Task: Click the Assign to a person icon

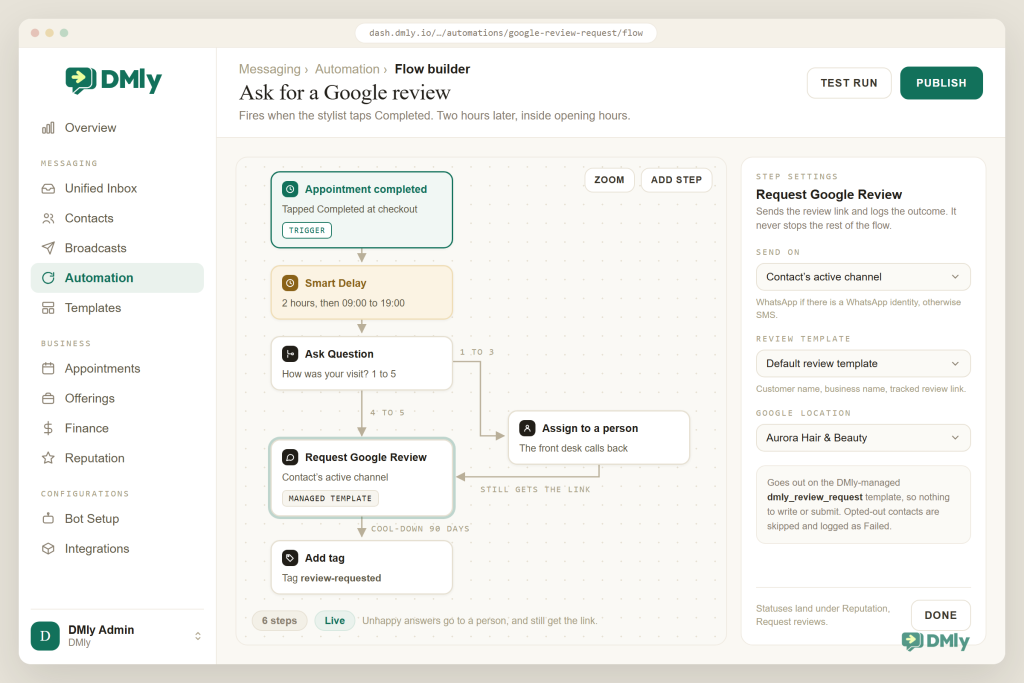Action: point(527,428)
